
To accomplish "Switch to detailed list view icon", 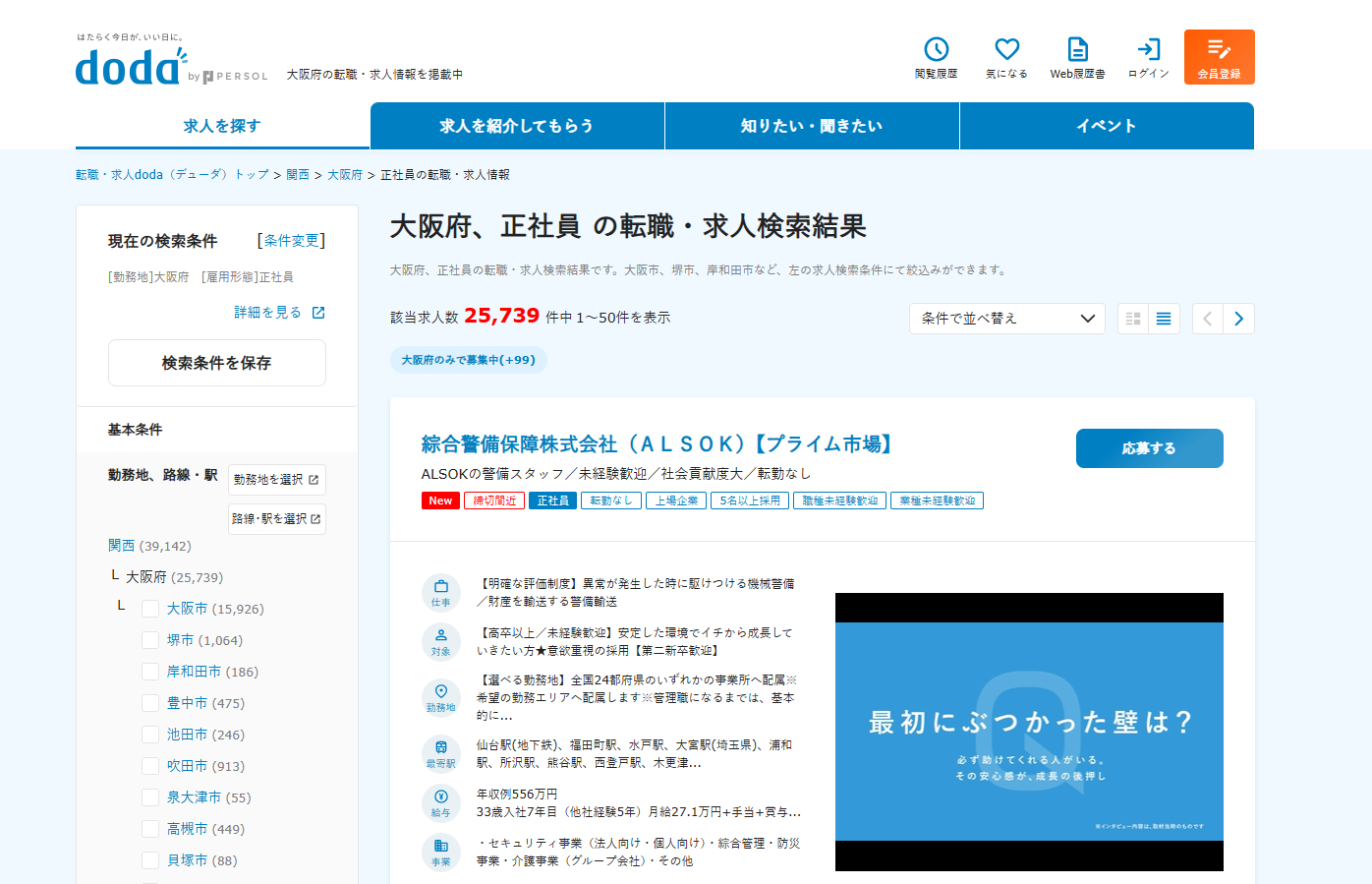I will coord(1164,319).
